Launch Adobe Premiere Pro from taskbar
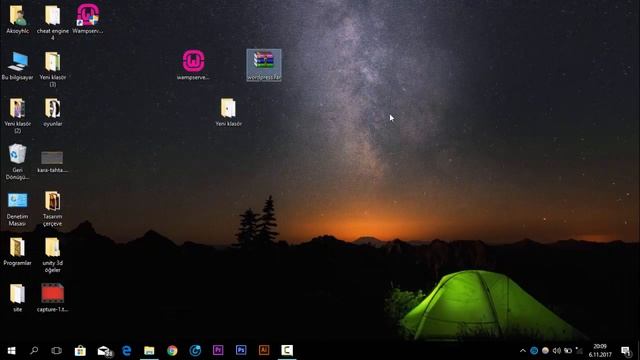 coord(218,351)
